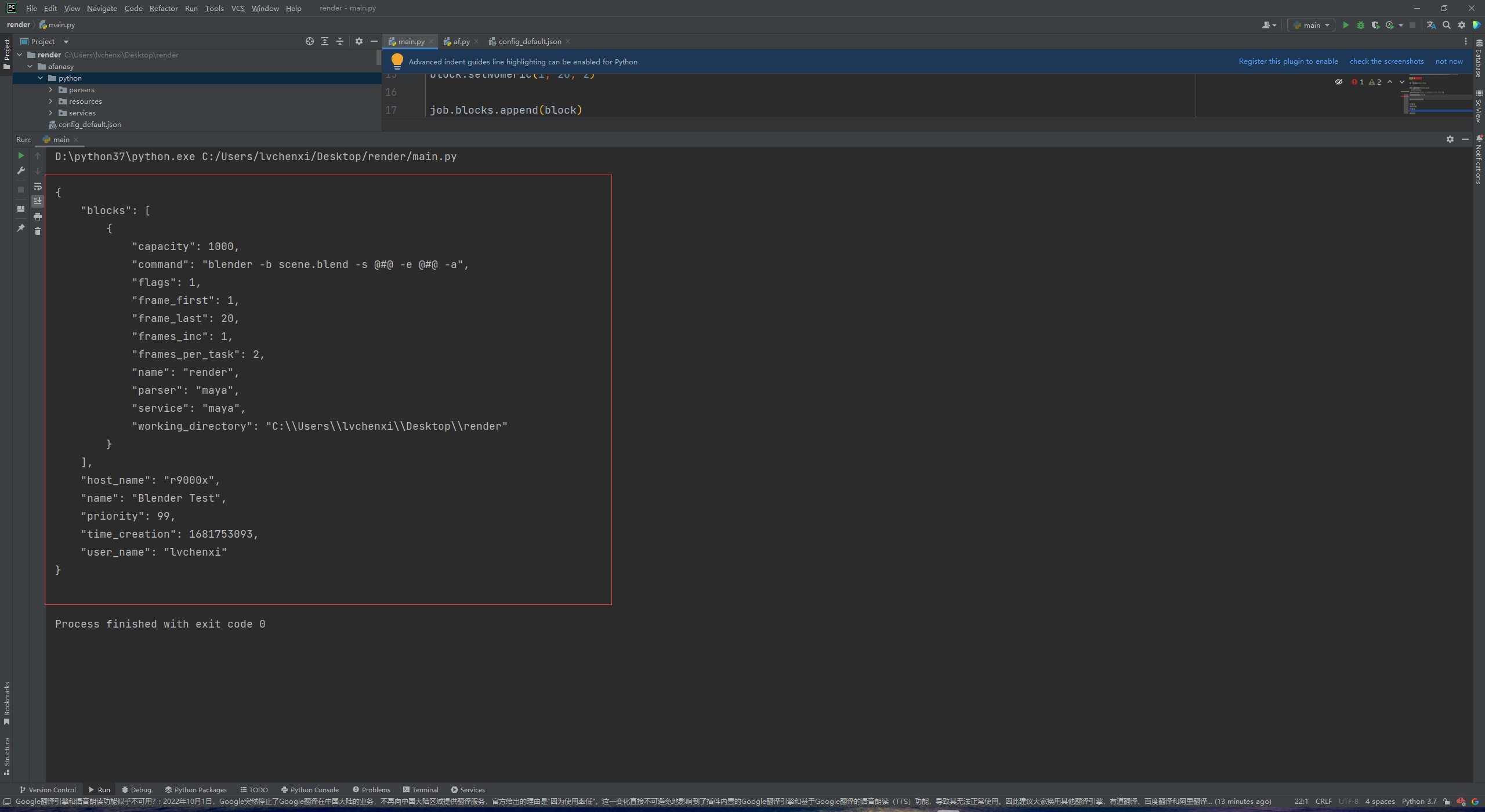Screen dimensions: 1485x812
Task: Select opened file locator target icon
Action: 310,41
